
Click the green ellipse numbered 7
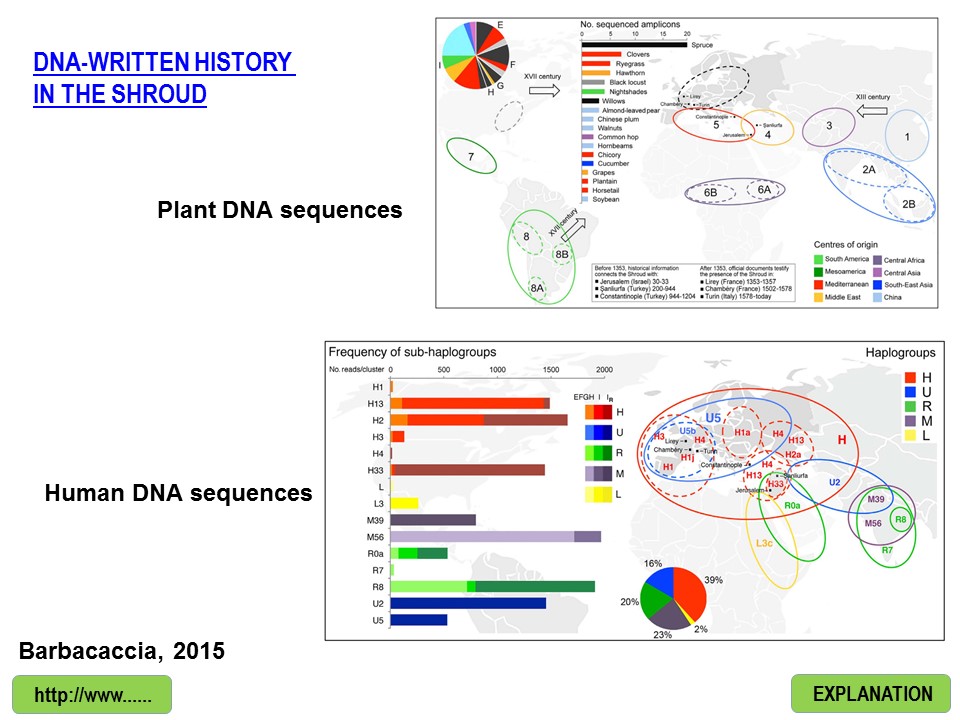[470, 156]
